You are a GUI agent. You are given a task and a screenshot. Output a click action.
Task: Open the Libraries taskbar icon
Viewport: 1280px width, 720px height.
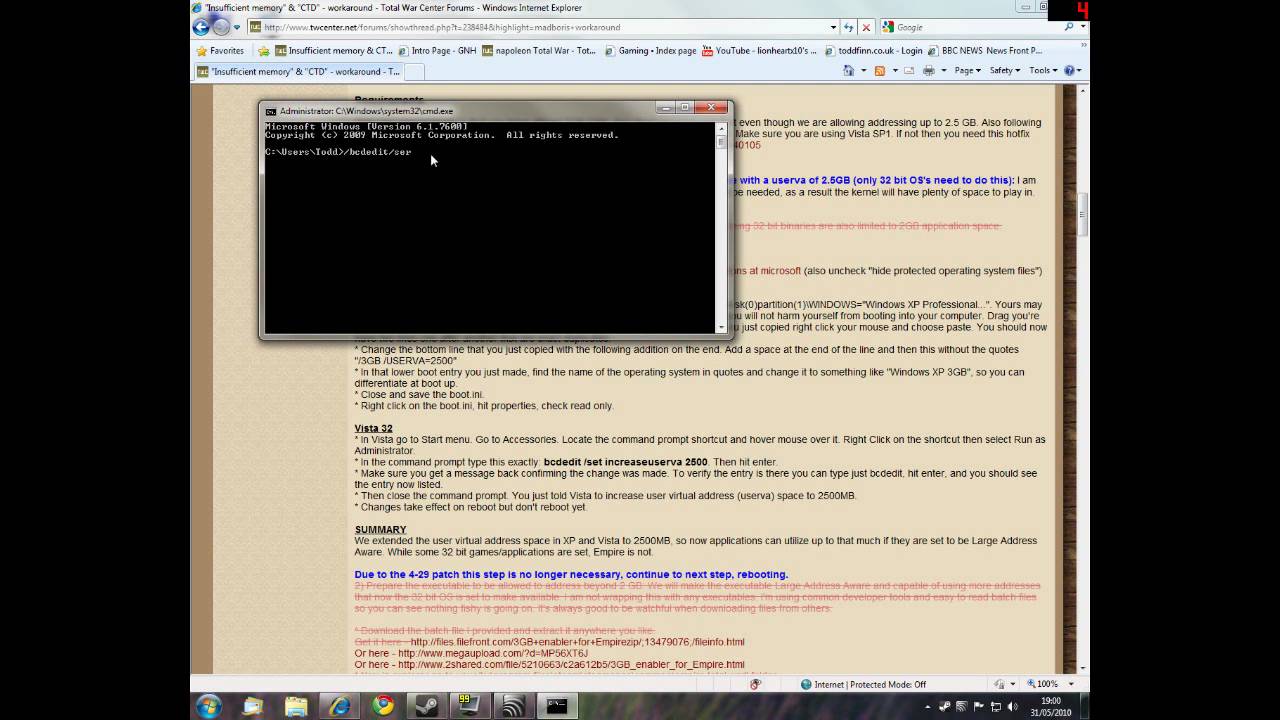(253, 707)
